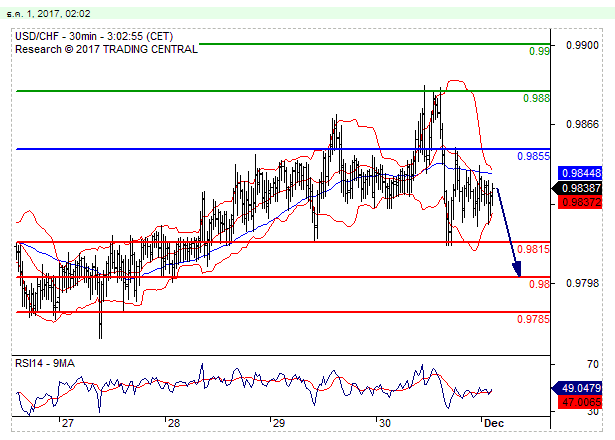Select the red 0.98 support label
The width and height of the screenshot is (615, 440).
pyautogui.click(x=539, y=284)
